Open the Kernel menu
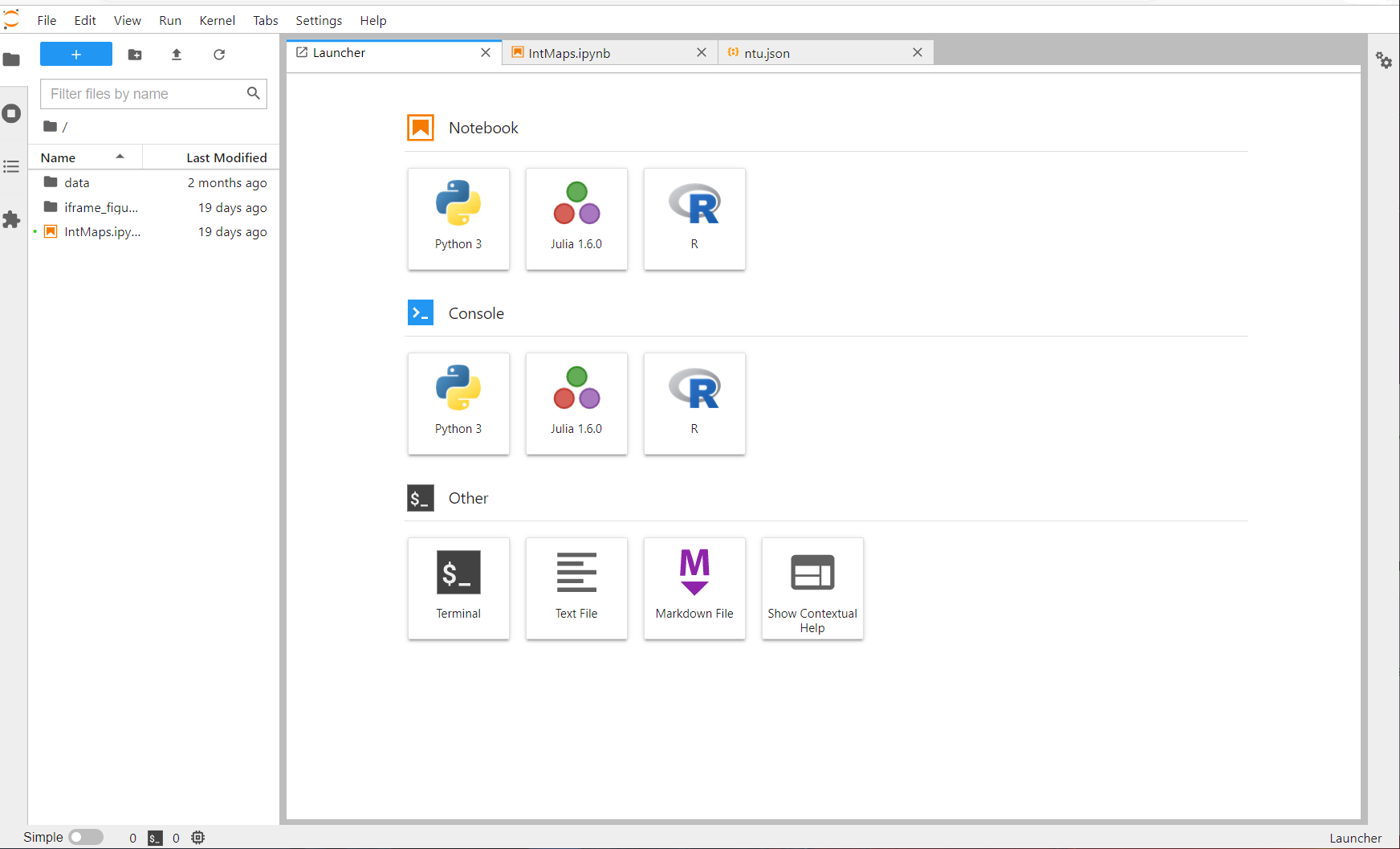This screenshot has height=849, width=1400. click(217, 20)
